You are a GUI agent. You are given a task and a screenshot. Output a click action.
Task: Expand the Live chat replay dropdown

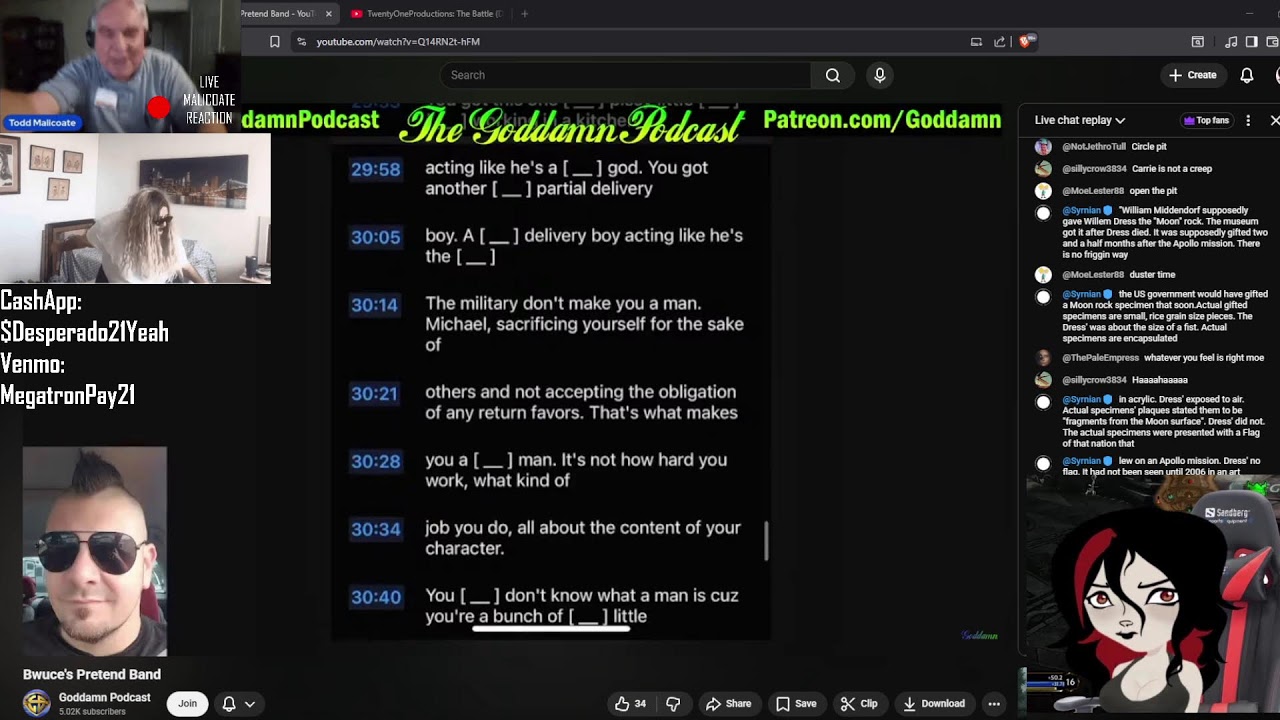click(1080, 120)
